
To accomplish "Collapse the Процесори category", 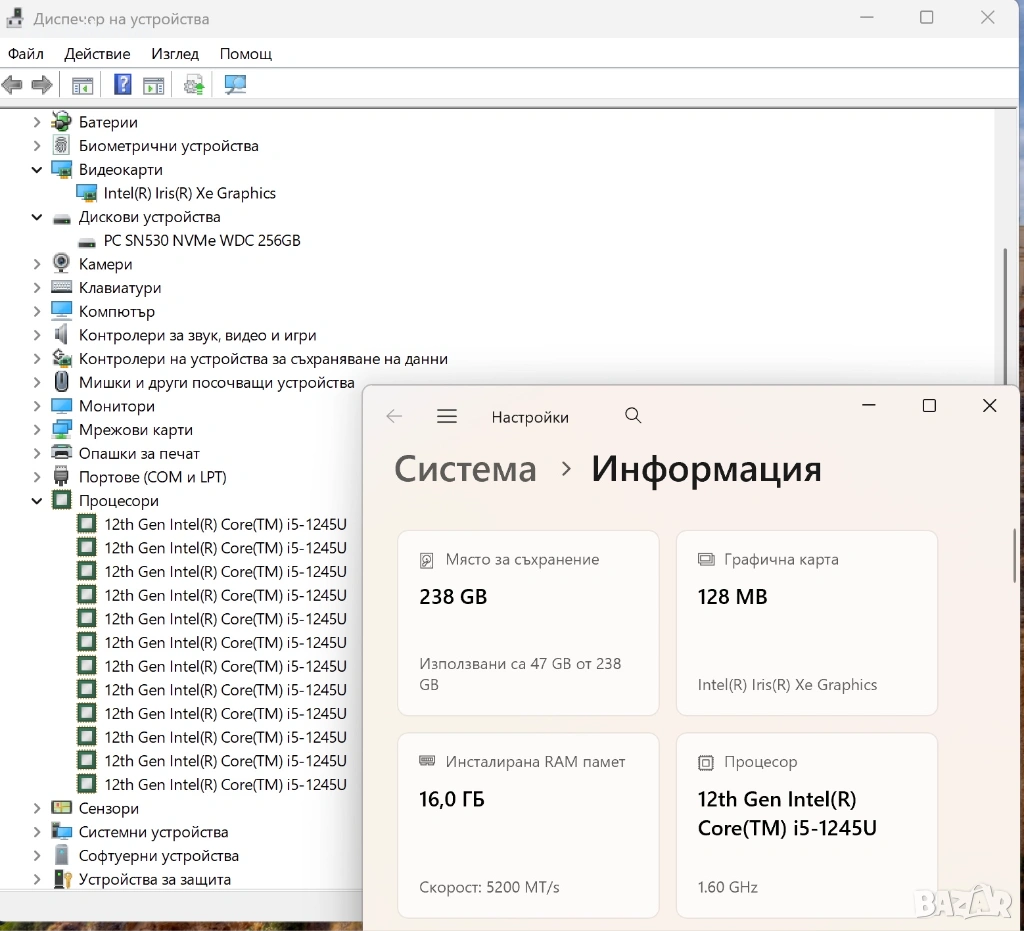I will click(37, 501).
